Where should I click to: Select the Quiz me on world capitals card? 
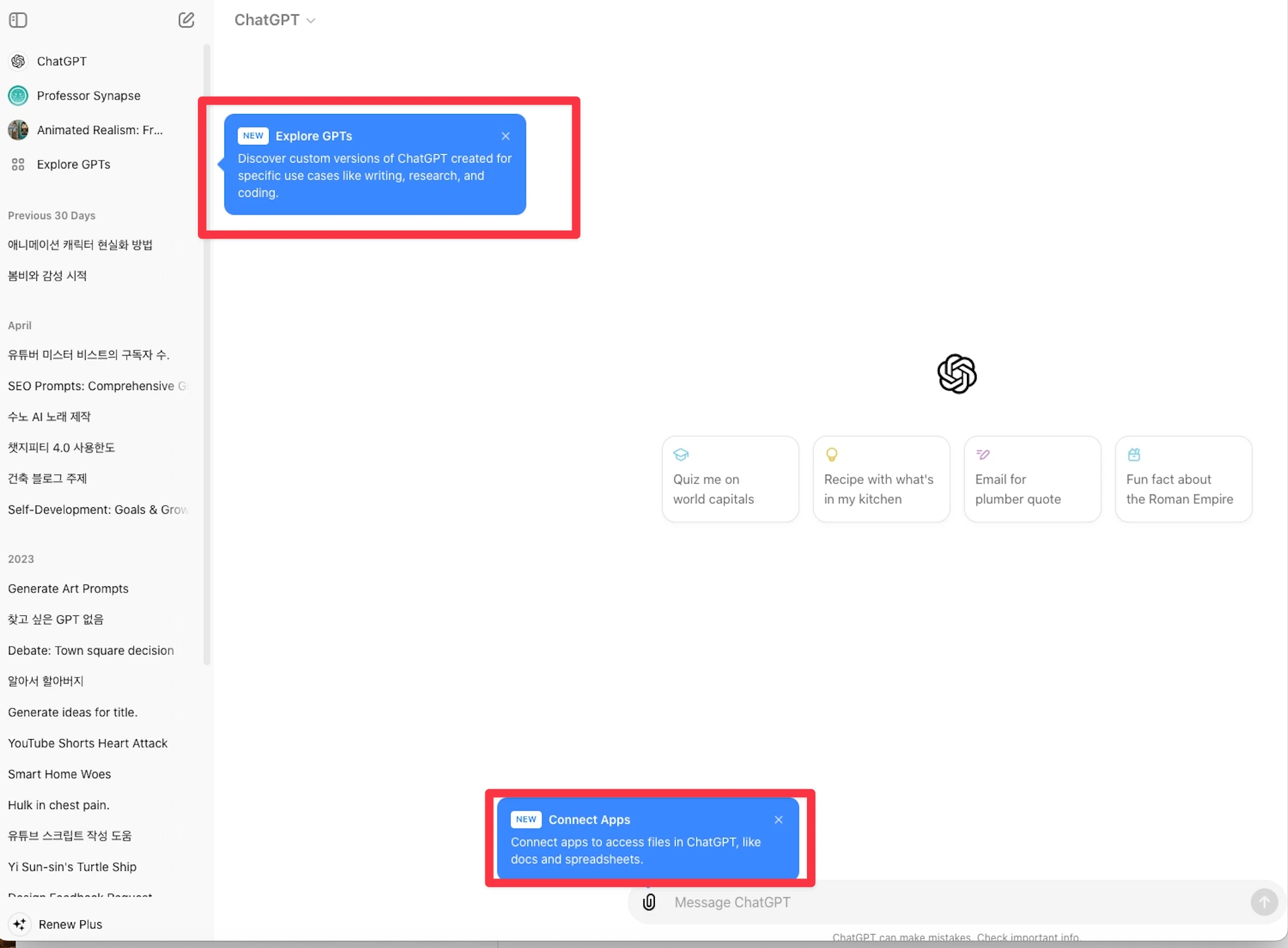tap(730, 479)
